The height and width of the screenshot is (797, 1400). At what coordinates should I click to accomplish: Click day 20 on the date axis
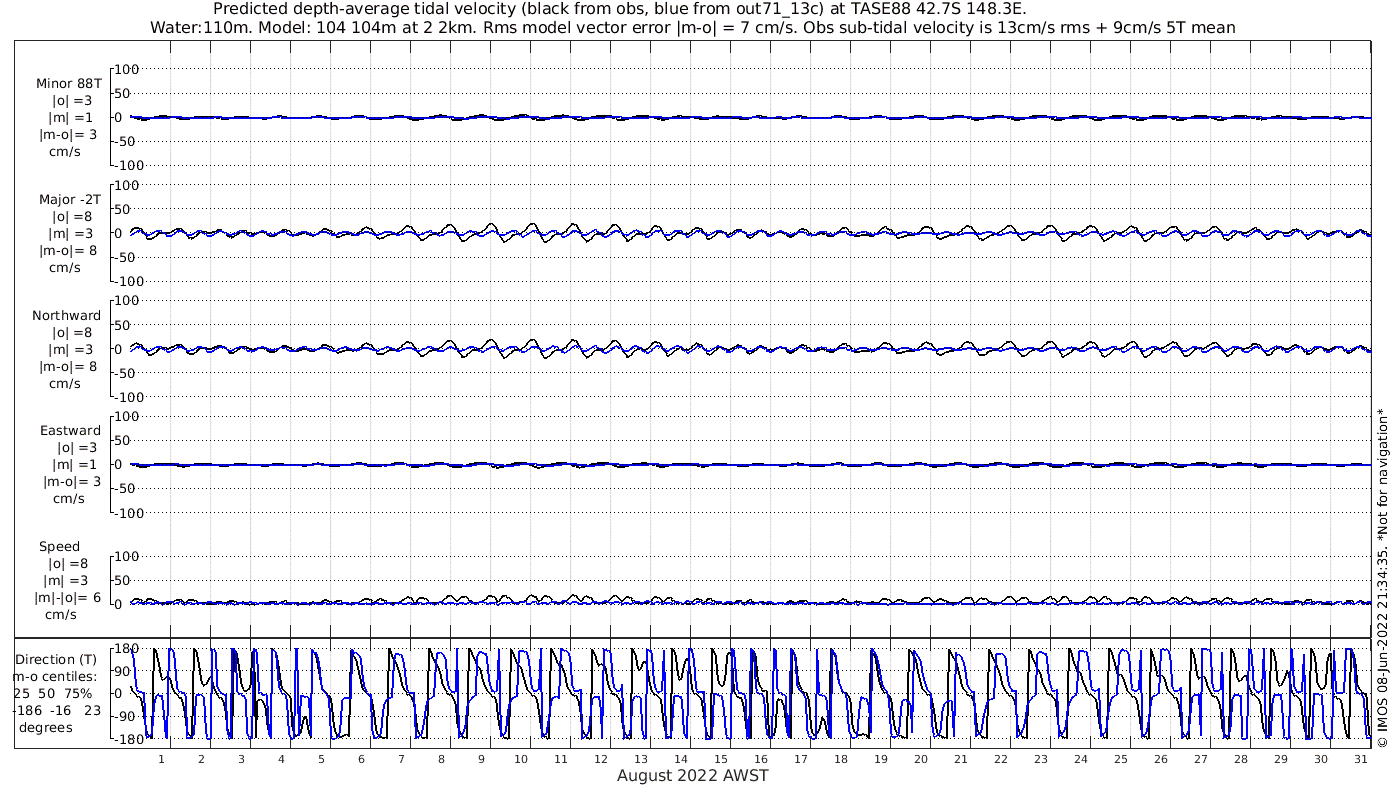coord(921,759)
